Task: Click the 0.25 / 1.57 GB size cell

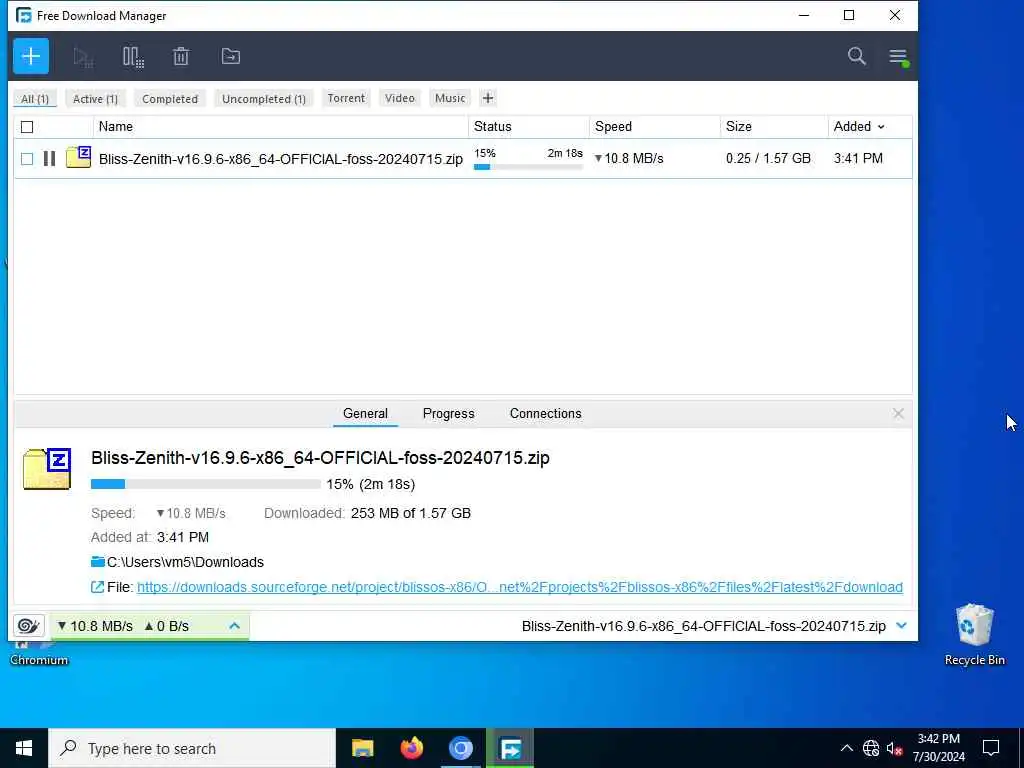Action: tap(768, 158)
